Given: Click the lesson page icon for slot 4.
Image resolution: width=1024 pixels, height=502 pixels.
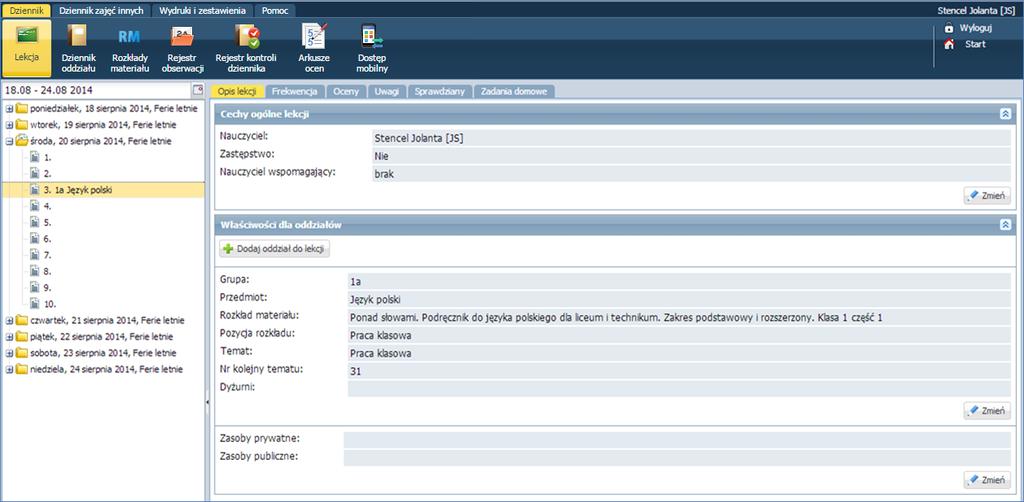Looking at the screenshot, I should [x=35, y=206].
